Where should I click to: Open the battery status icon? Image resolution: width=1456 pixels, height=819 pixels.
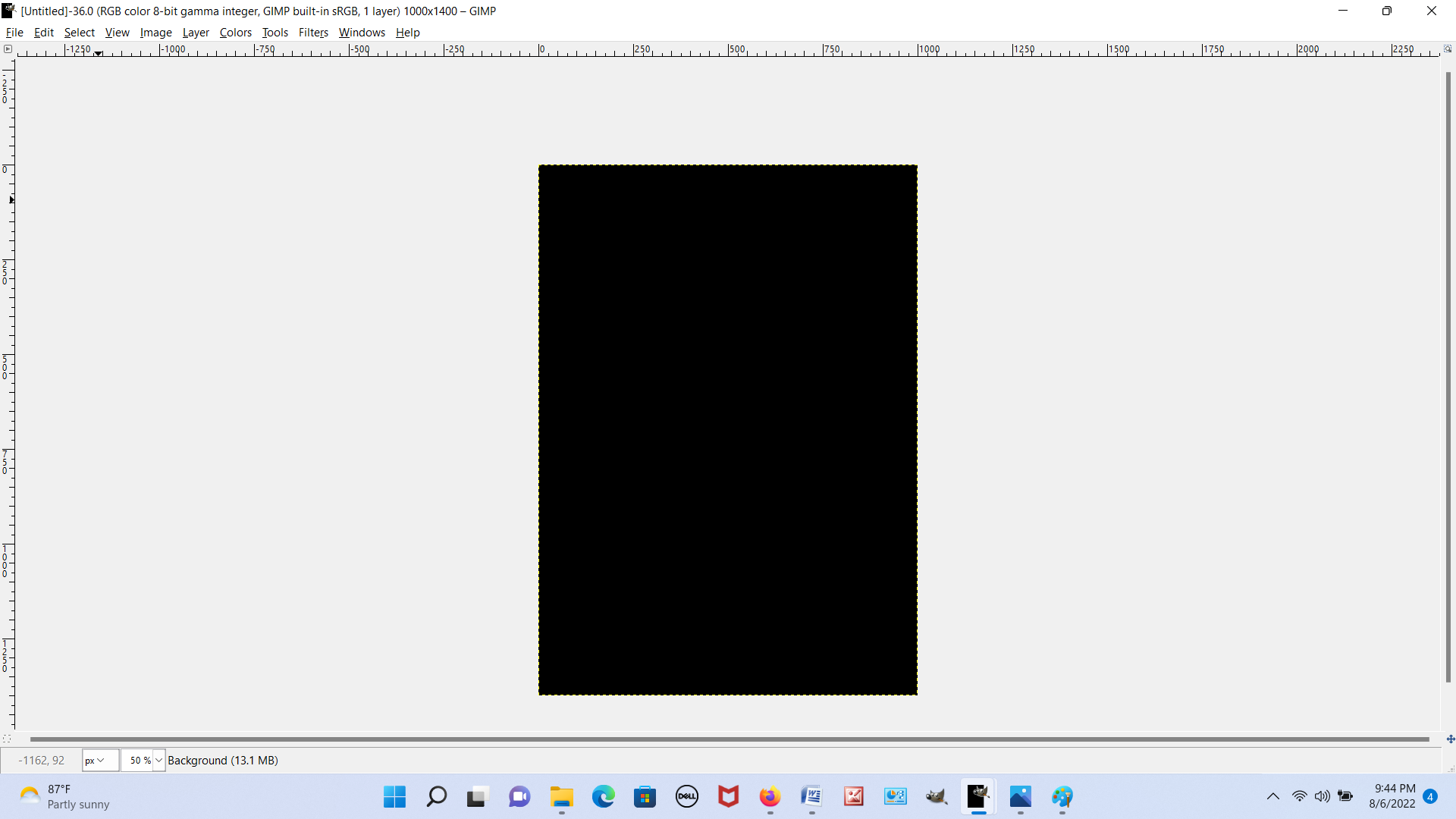coord(1346,797)
